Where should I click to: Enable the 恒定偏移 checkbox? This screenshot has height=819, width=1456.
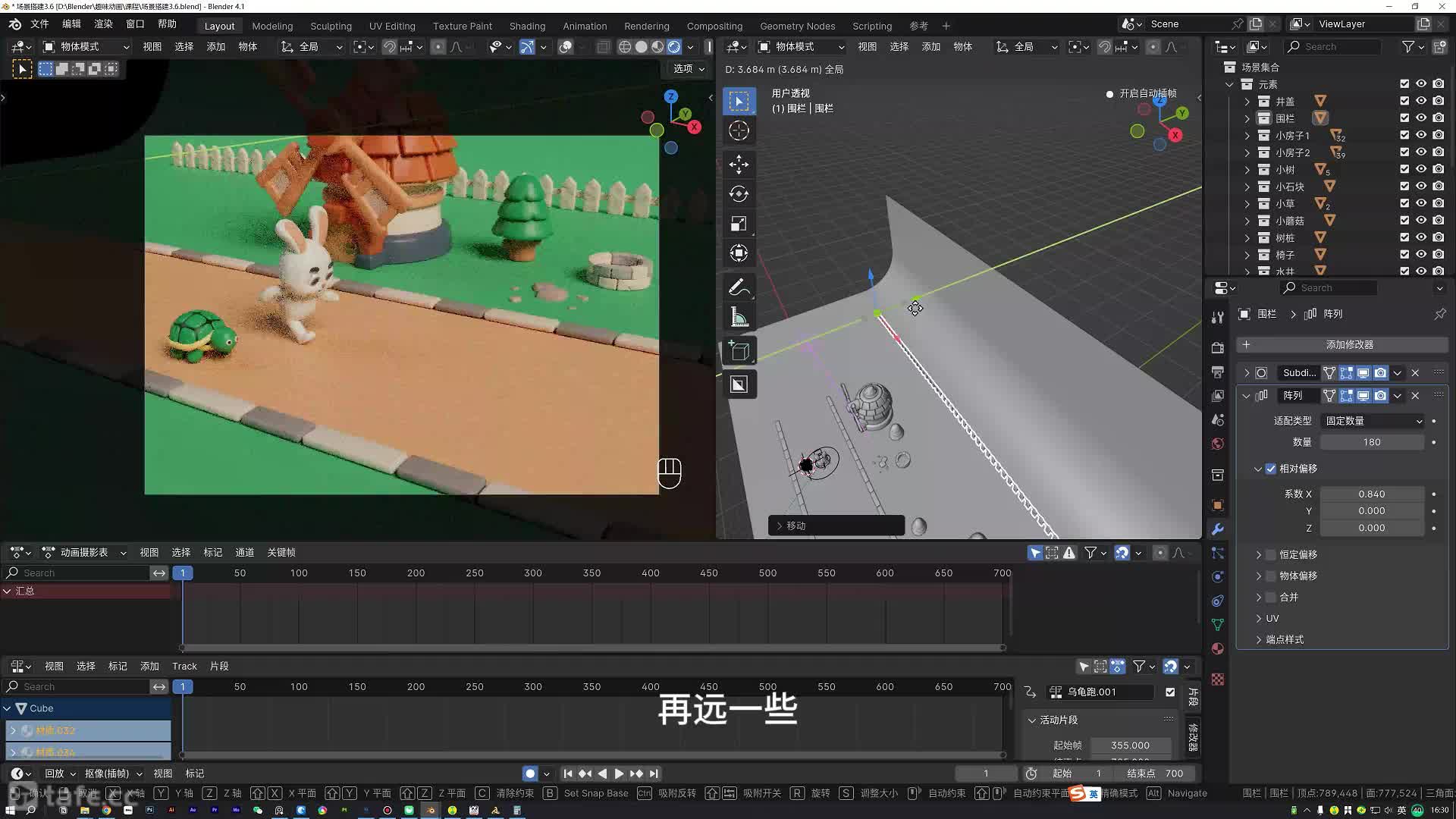(x=1271, y=554)
